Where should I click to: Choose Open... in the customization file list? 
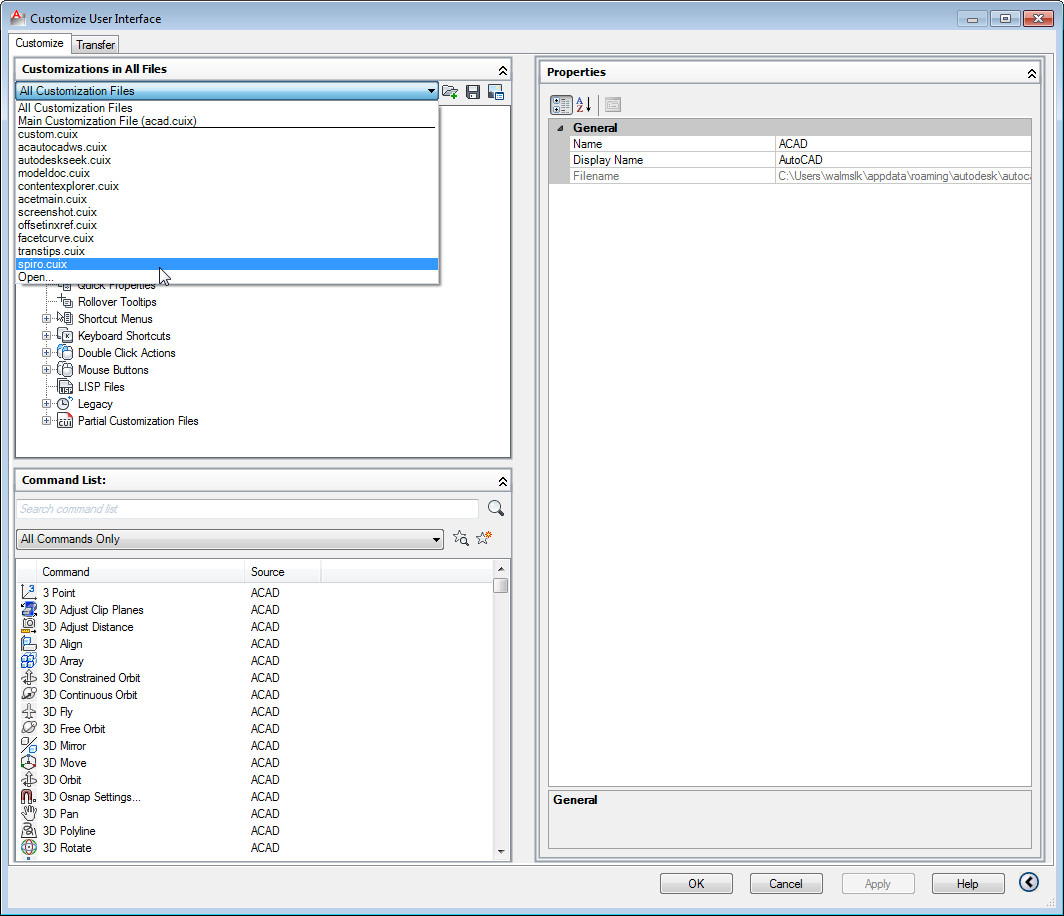(x=35, y=277)
